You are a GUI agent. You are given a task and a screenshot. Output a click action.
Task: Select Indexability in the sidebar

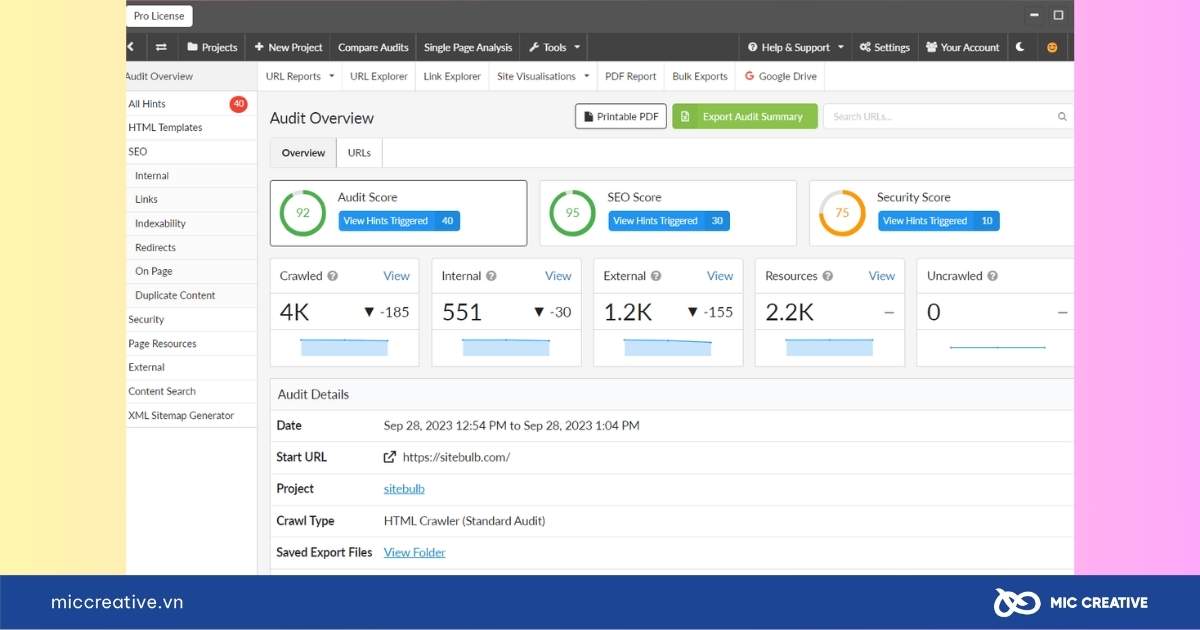pos(161,223)
